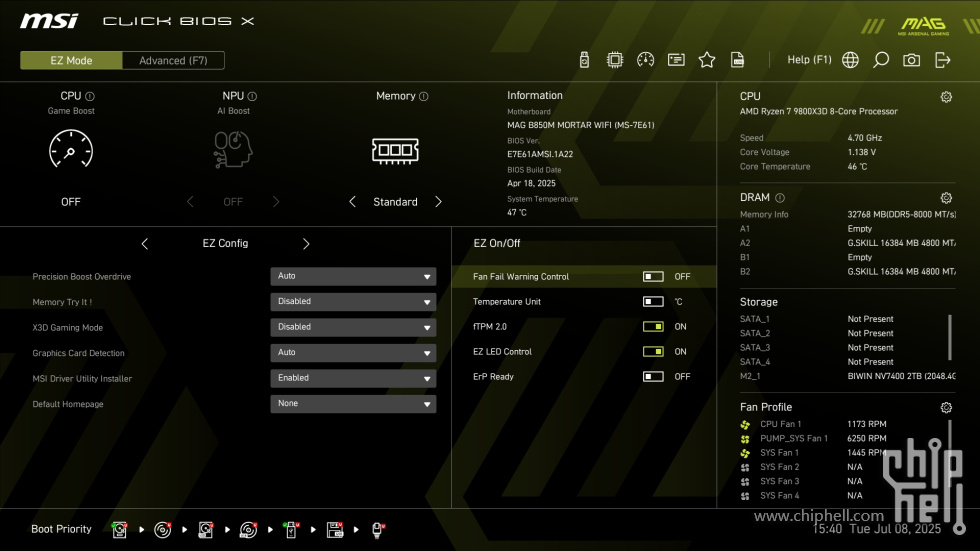The height and width of the screenshot is (551, 980).
Task: Enable ErP Ready switch
Action: tap(653, 377)
